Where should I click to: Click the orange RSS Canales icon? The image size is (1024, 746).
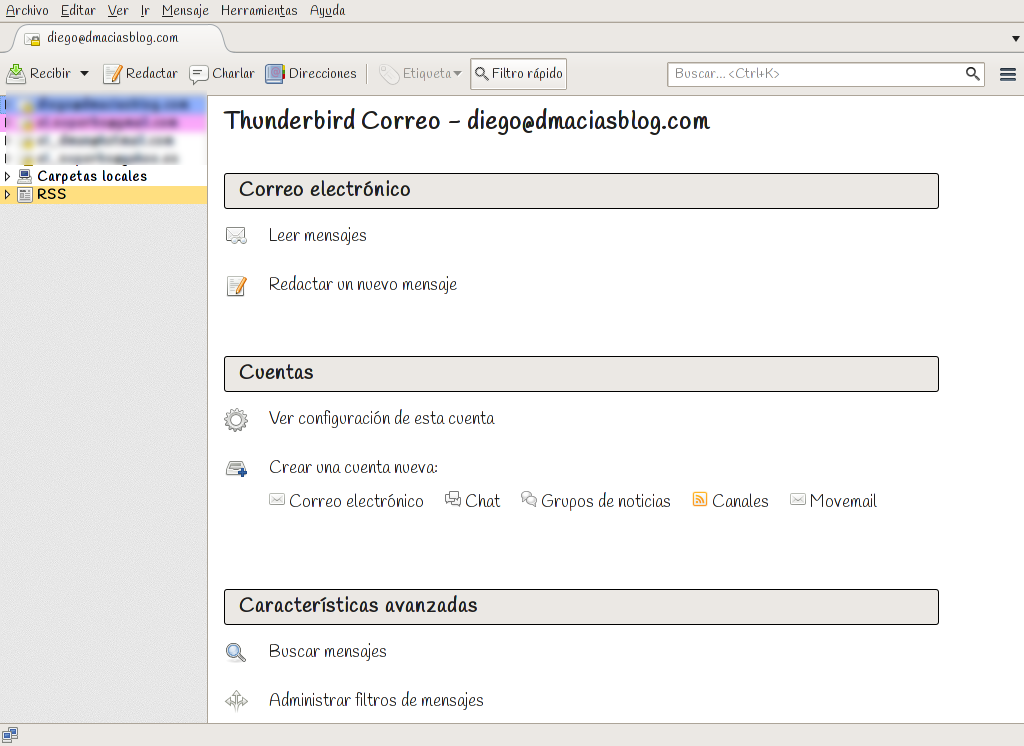(x=699, y=500)
